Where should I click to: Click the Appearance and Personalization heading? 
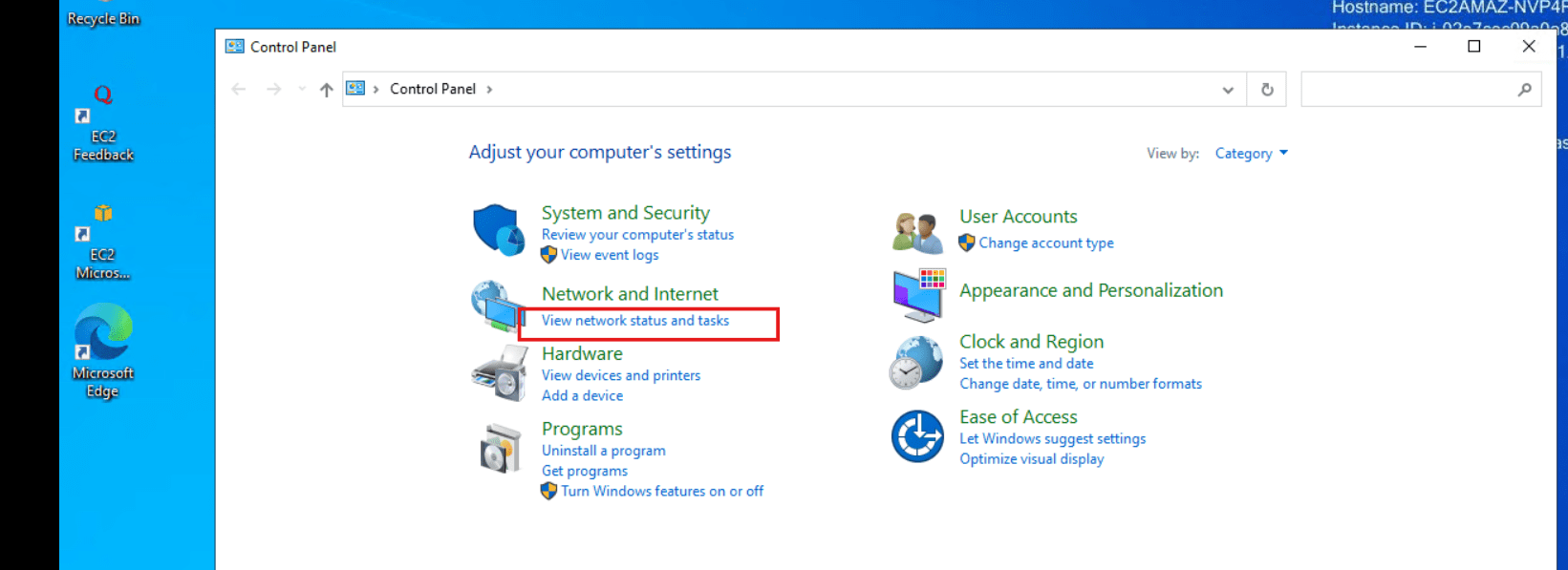tap(1091, 291)
